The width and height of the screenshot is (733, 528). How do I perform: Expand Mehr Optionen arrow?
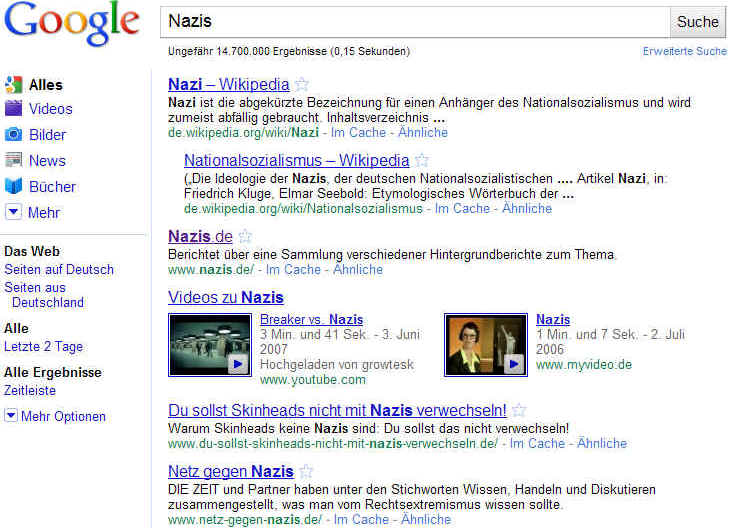coord(11,415)
